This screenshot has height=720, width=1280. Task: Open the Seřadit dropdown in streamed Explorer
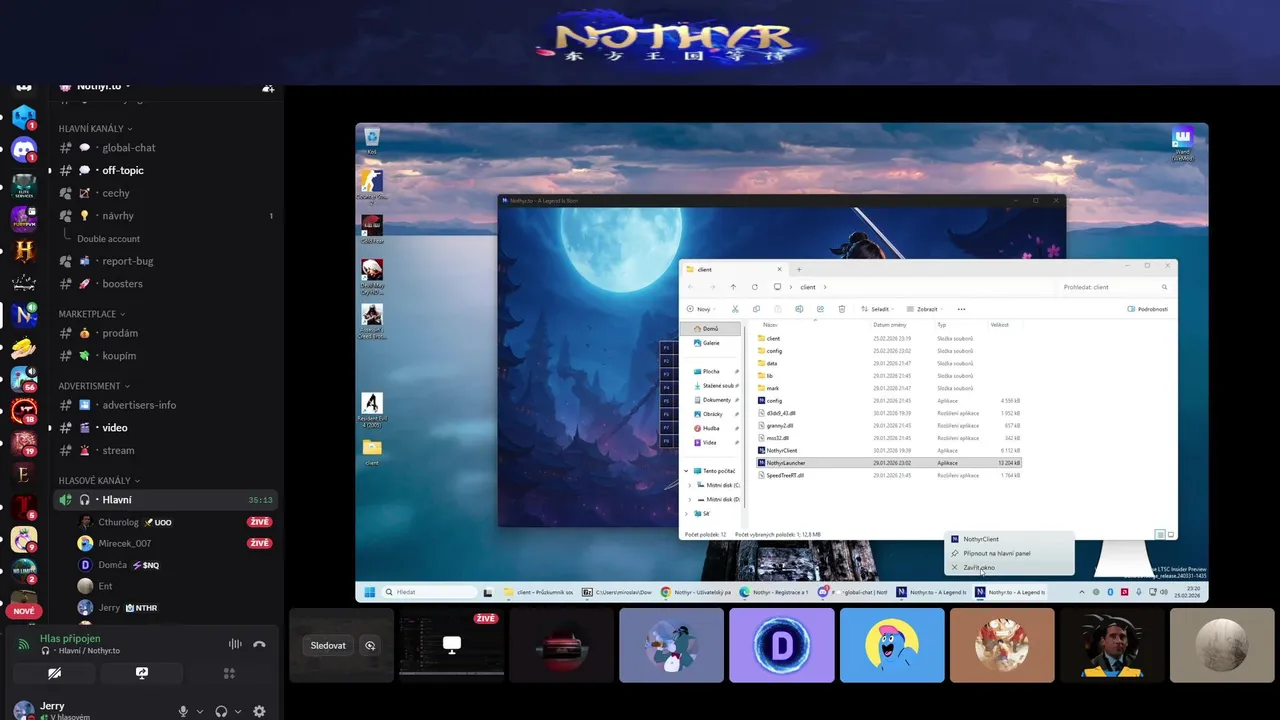pyautogui.click(x=880, y=309)
